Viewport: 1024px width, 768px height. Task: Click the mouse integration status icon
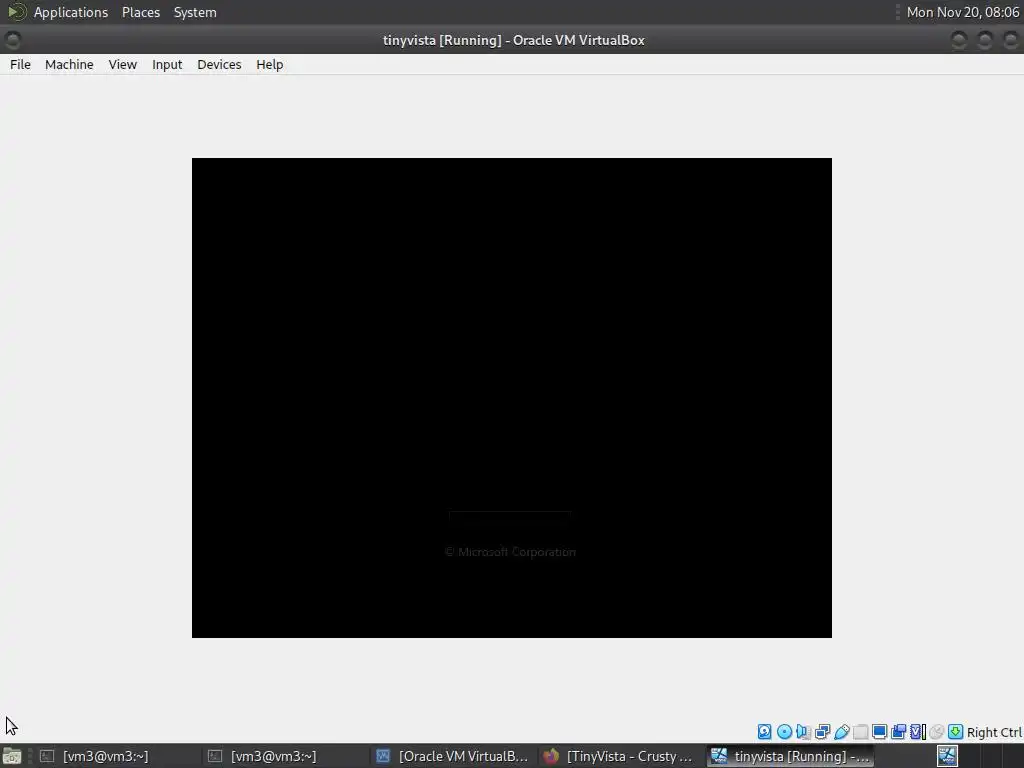click(936, 732)
